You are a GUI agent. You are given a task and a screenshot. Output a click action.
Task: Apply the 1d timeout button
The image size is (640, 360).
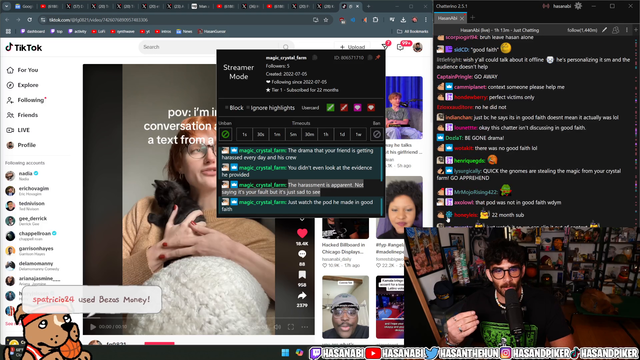click(342, 134)
